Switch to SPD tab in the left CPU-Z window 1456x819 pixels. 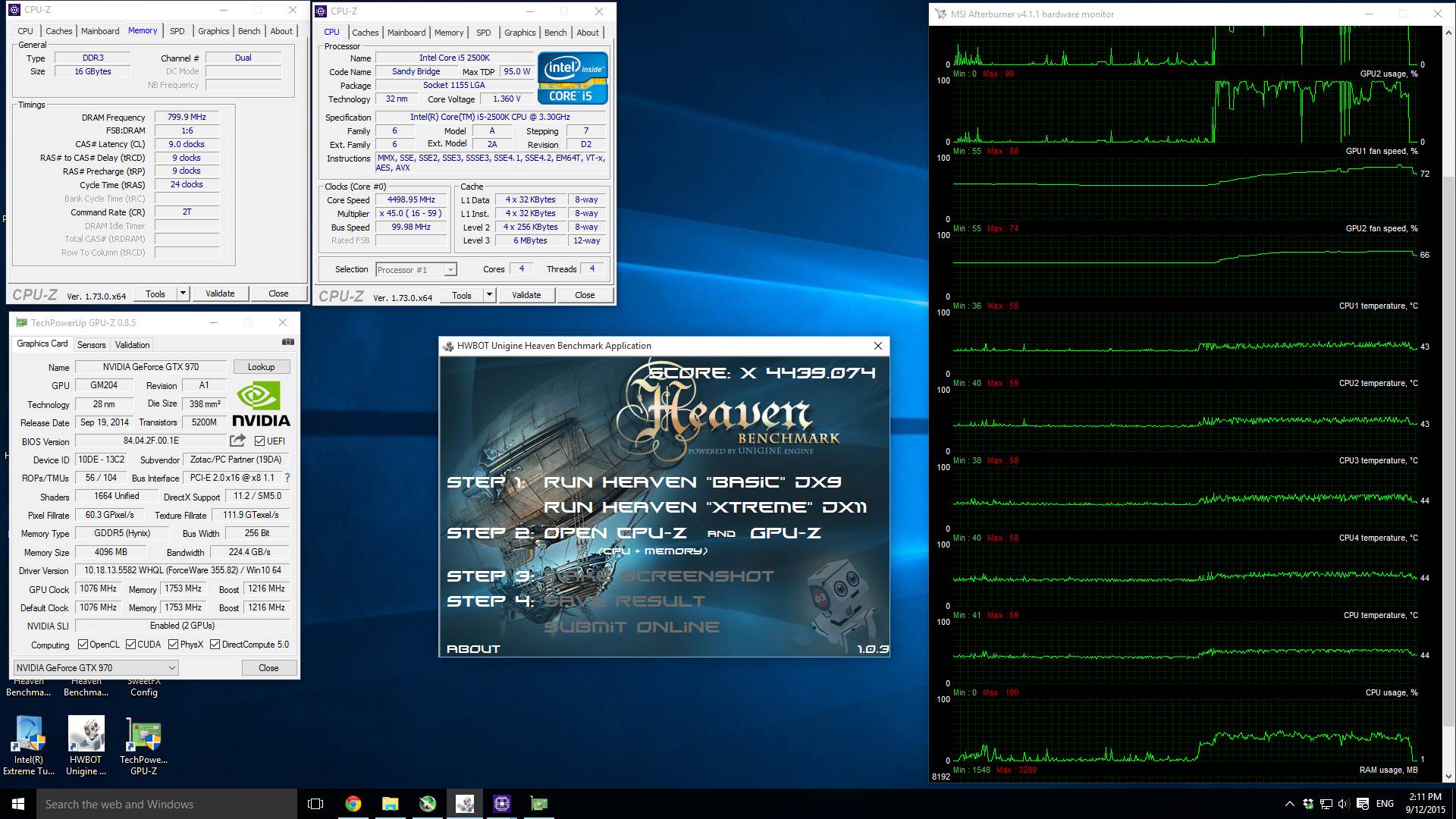pyautogui.click(x=177, y=31)
